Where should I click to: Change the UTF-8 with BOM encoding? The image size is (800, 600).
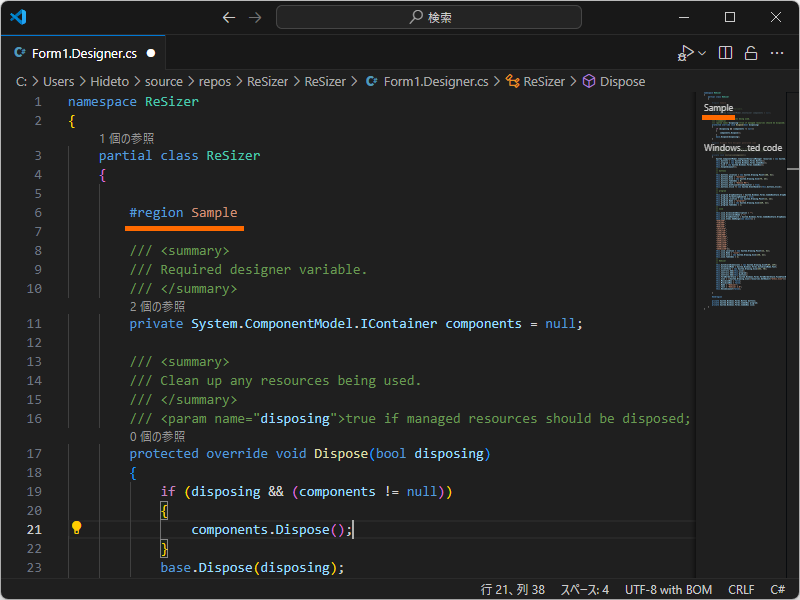click(x=668, y=590)
